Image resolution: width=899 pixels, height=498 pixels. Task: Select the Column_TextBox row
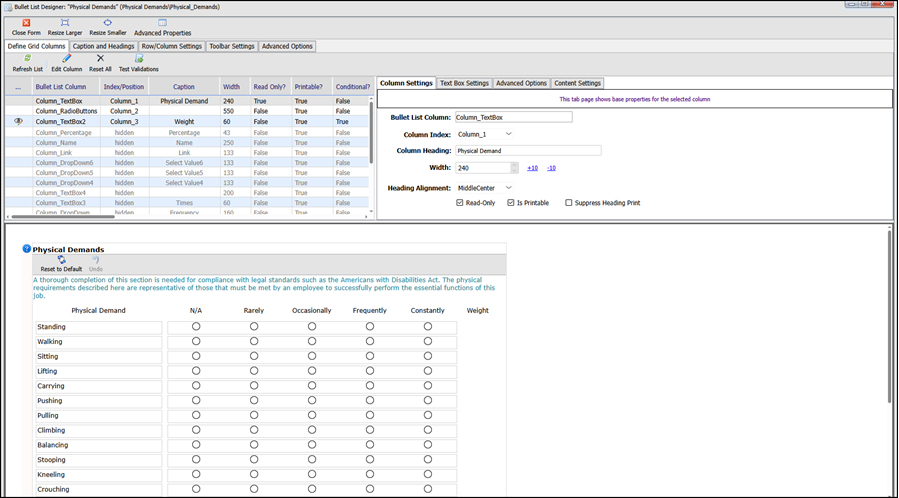pos(187,101)
